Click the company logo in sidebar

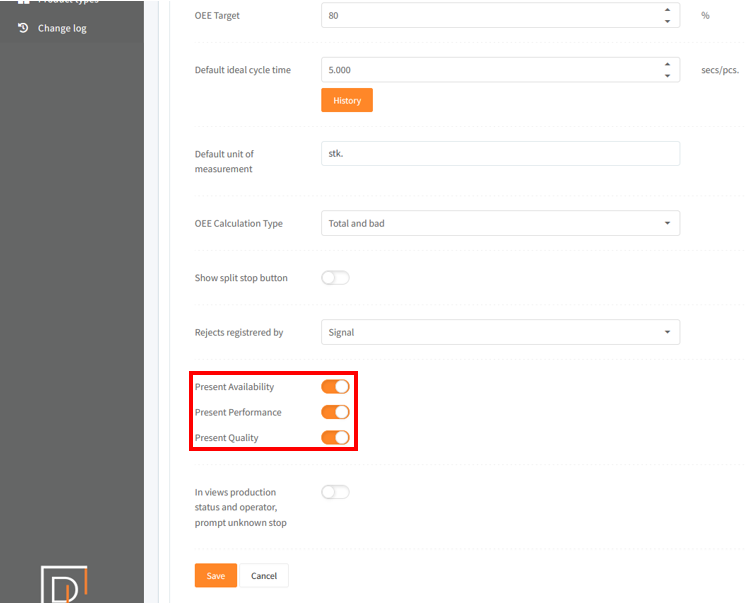(x=64, y=584)
